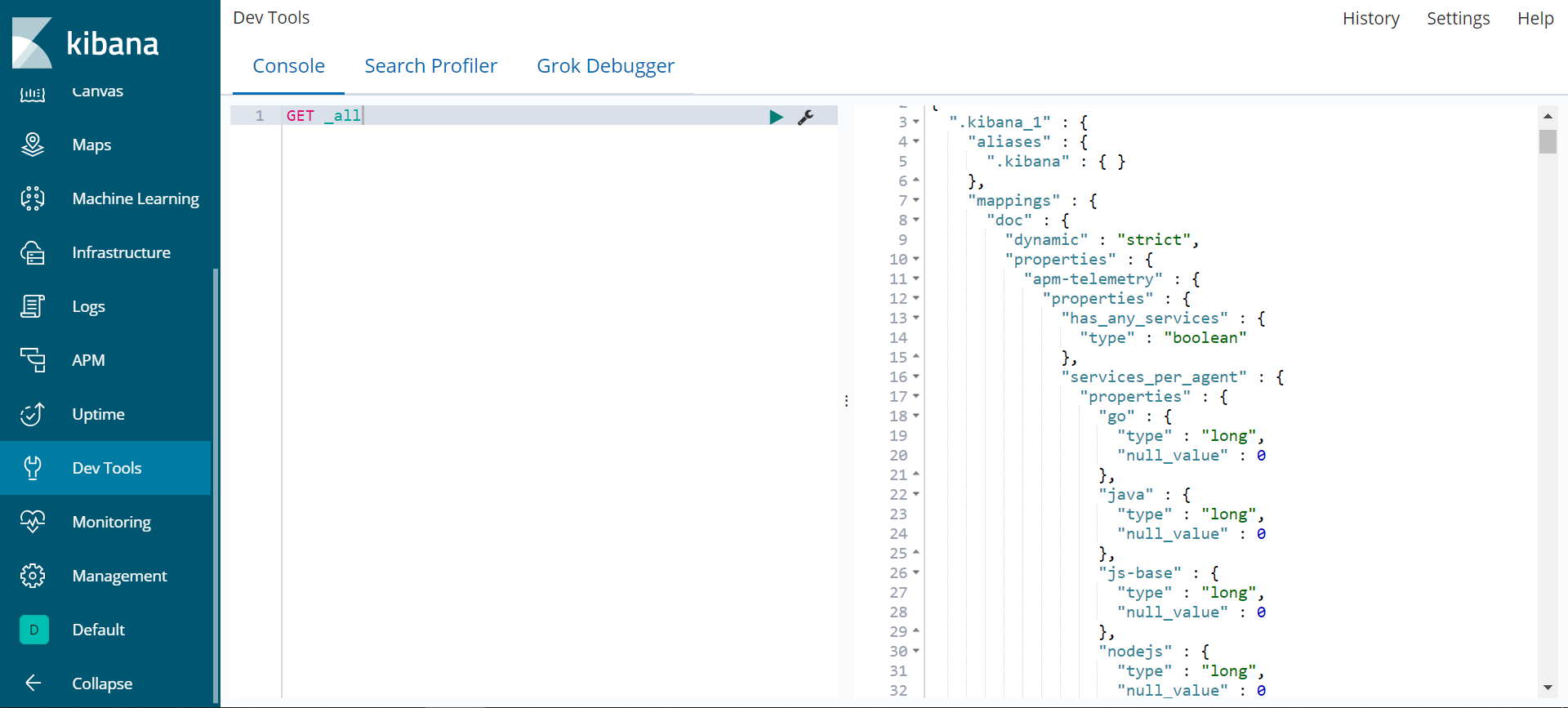Image resolution: width=1568 pixels, height=708 pixels.
Task: Open the Monitoring heartbeat icon
Action: click(x=33, y=522)
